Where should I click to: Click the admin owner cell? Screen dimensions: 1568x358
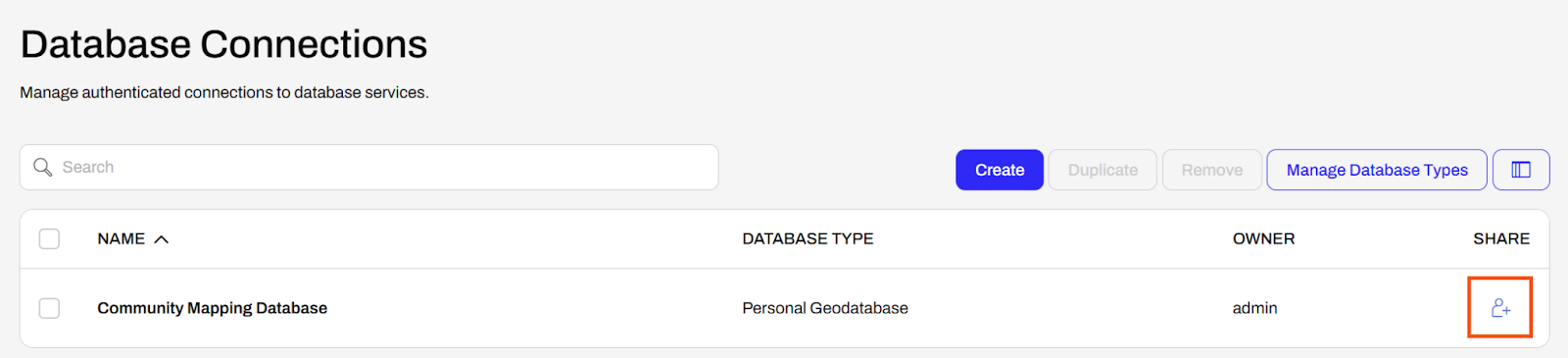pyautogui.click(x=1254, y=308)
